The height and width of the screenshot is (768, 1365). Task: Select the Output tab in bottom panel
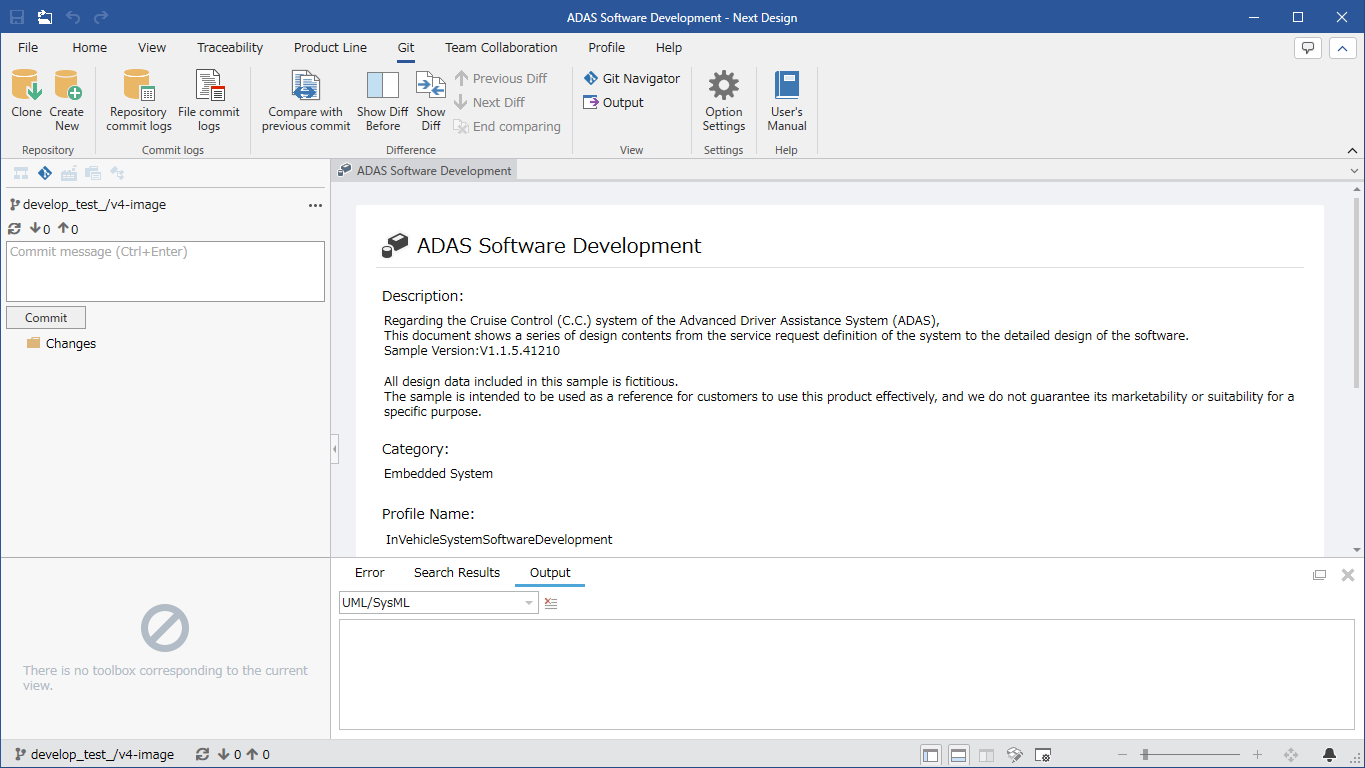pyautogui.click(x=550, y=572)
